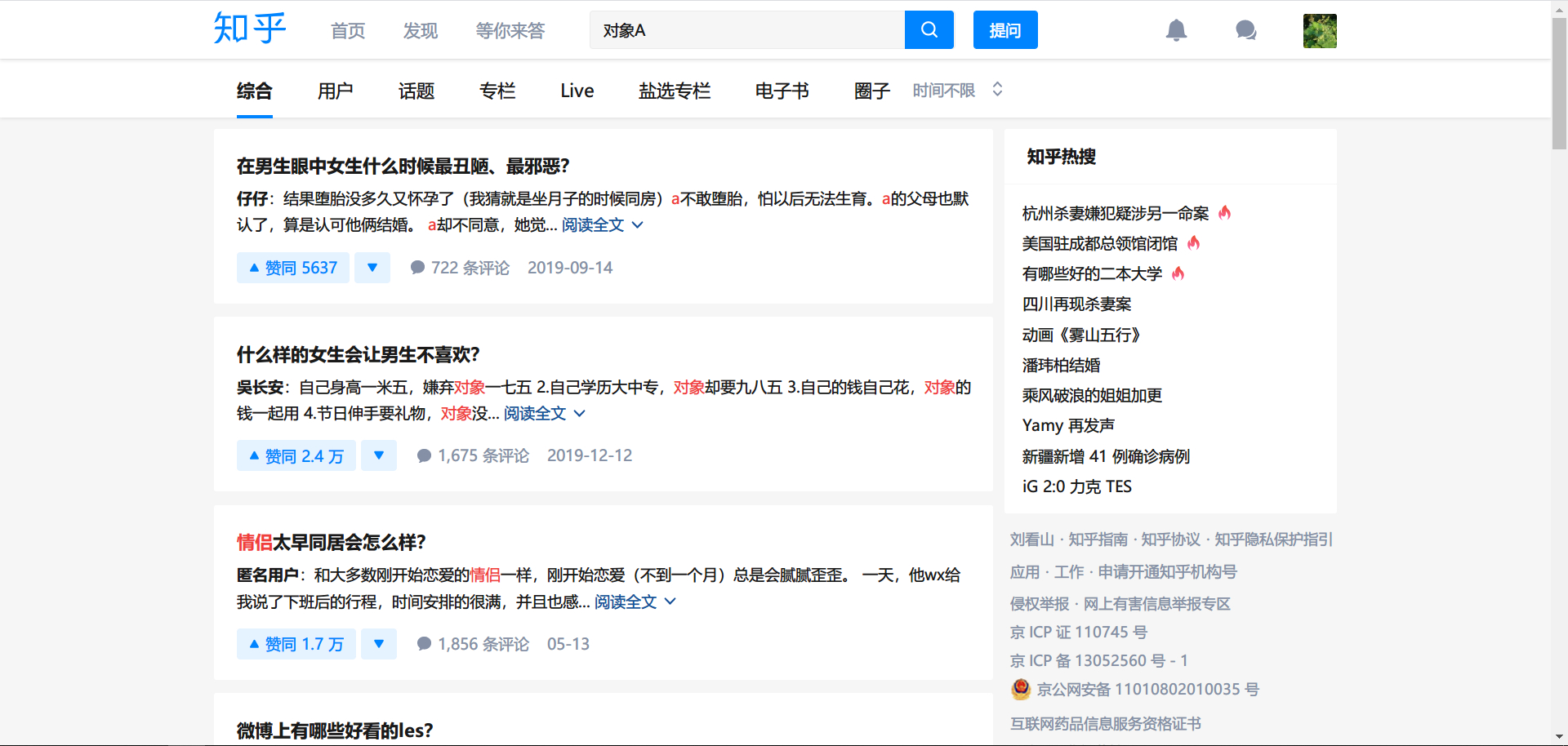Open the 722 comments on first answer
This screenshot has height=746, width=1568.
pos(460,268)
